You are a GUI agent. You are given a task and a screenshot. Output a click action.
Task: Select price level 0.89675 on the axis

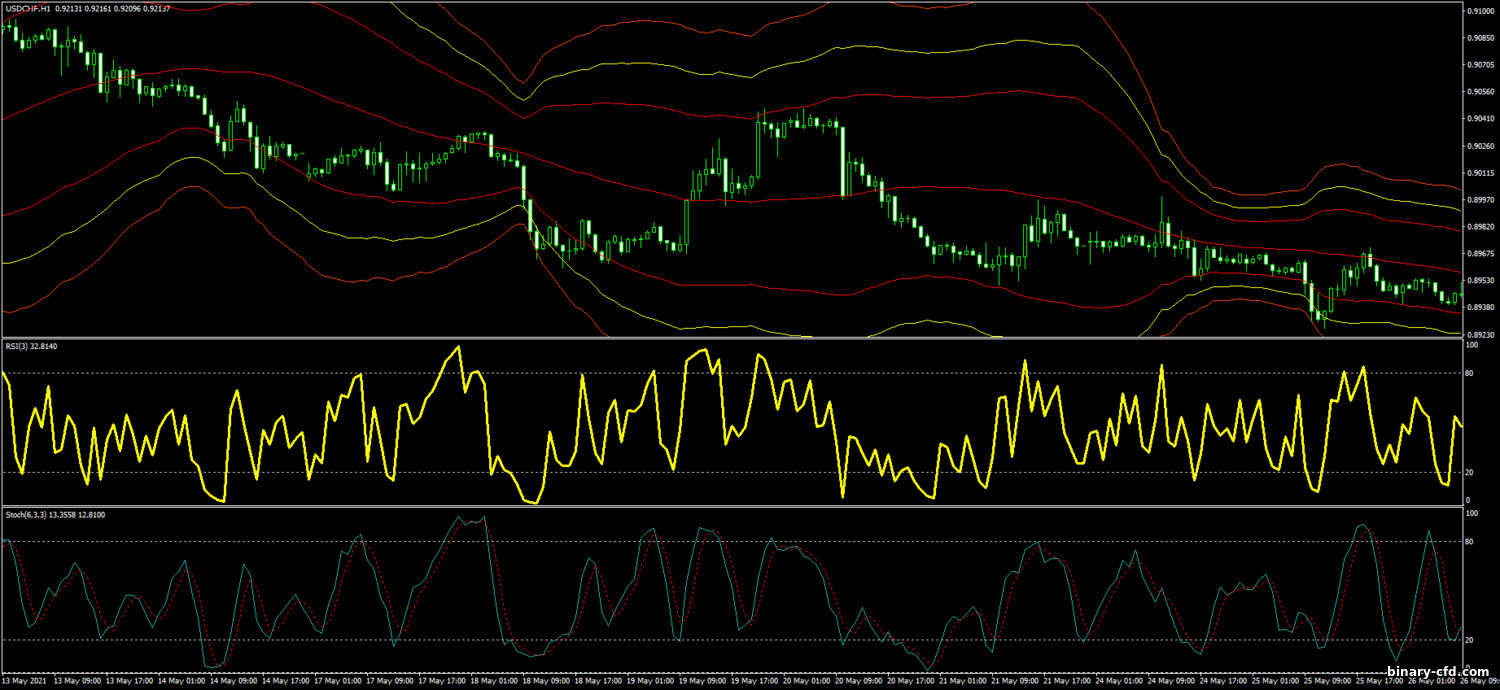click(1479, 254)
